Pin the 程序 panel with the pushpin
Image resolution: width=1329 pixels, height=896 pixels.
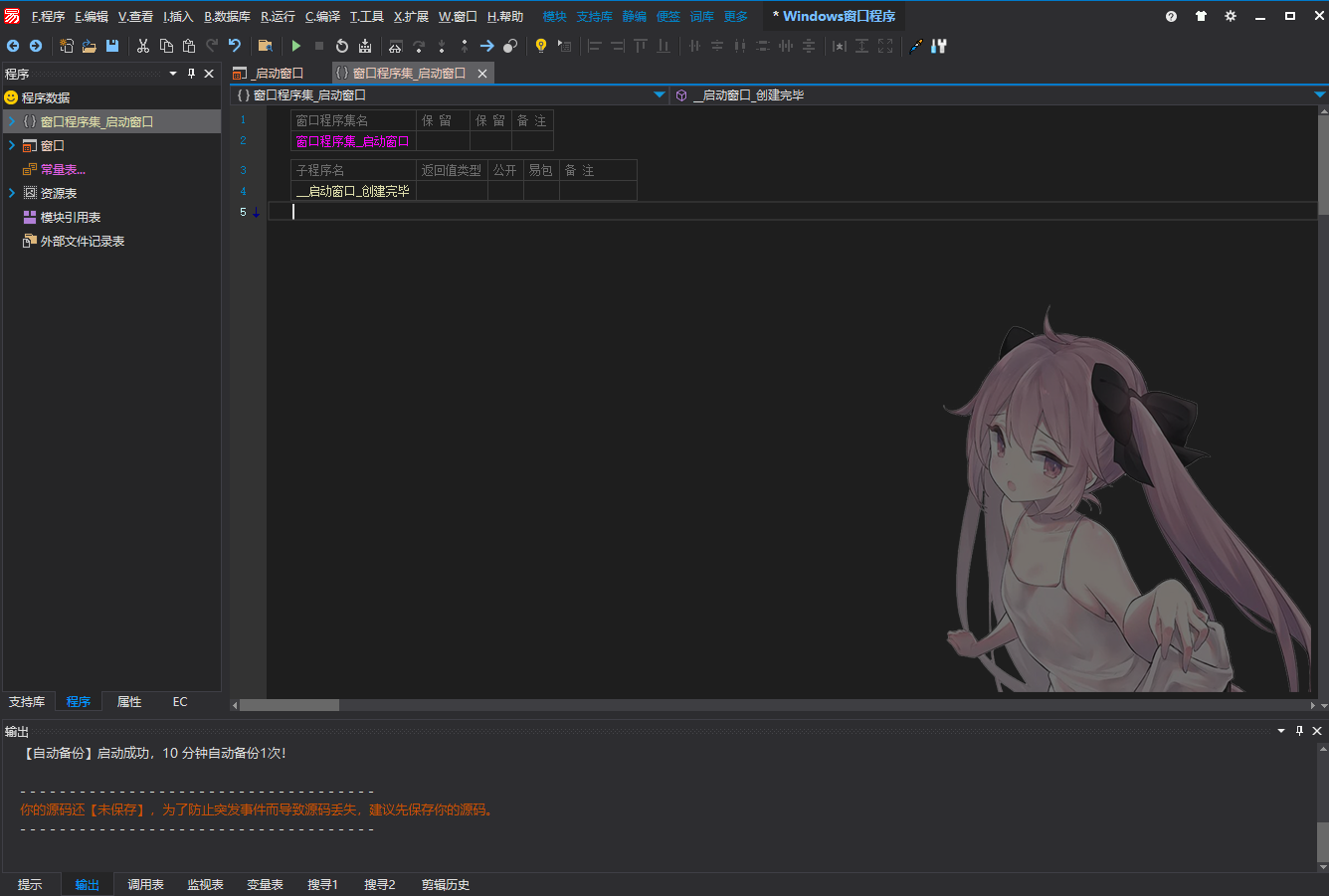point(191,74)
